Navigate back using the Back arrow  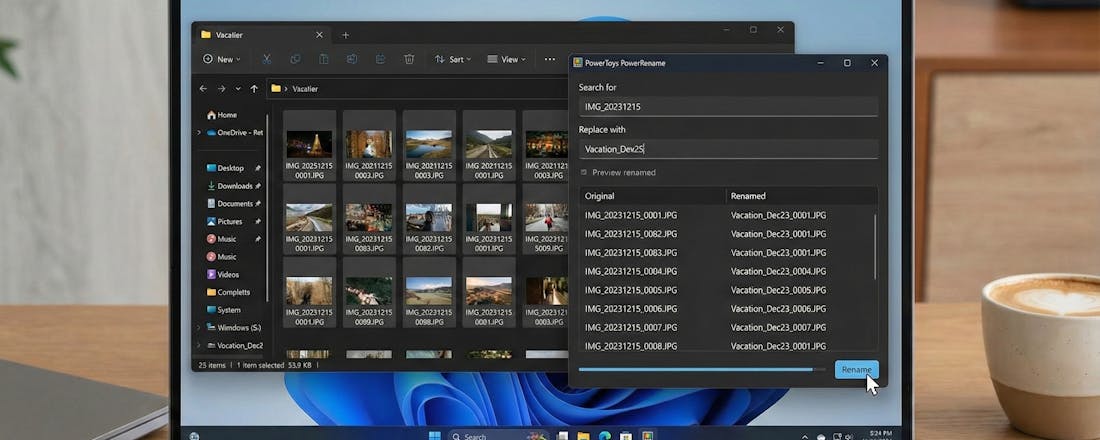pyautogui.click(x=204, y=89)
